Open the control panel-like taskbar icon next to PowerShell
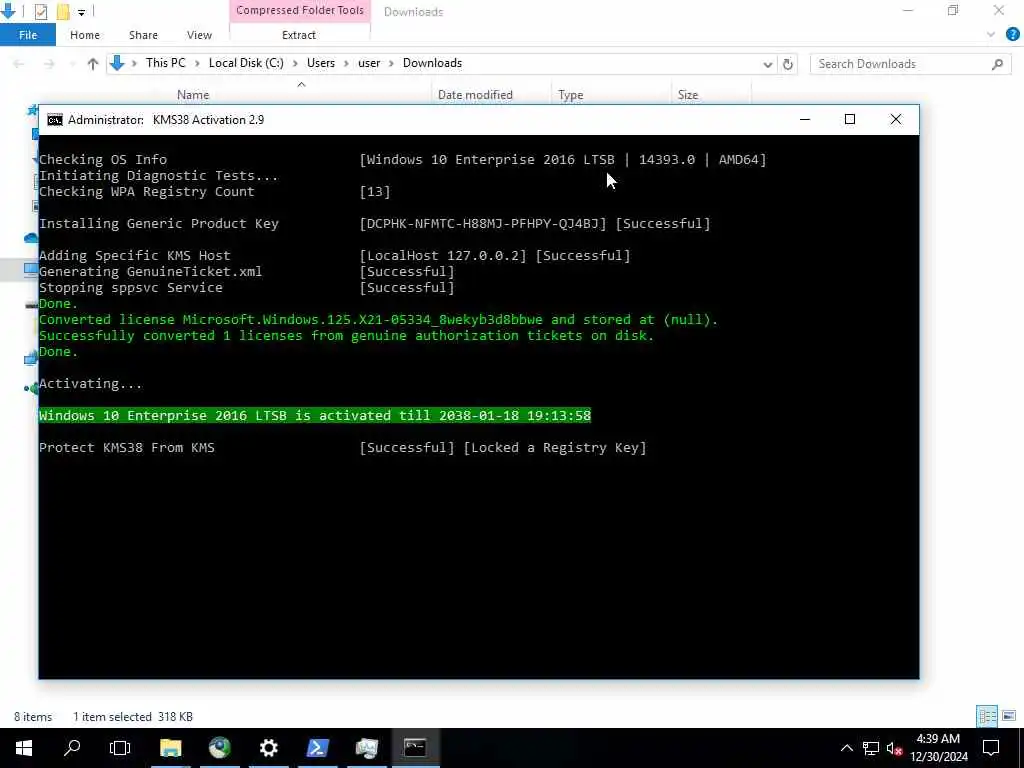 pyautogui.click(x=366, y=748)
